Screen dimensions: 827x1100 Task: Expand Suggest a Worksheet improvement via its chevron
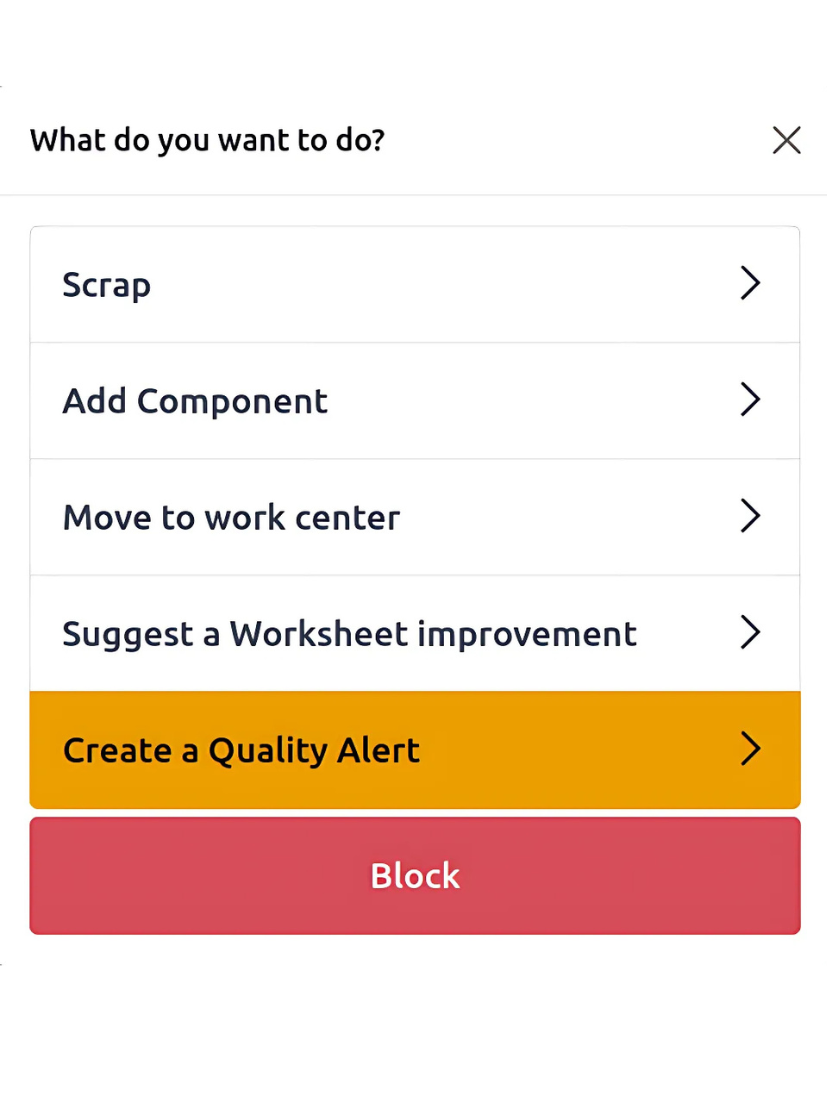tap(750, 633)
